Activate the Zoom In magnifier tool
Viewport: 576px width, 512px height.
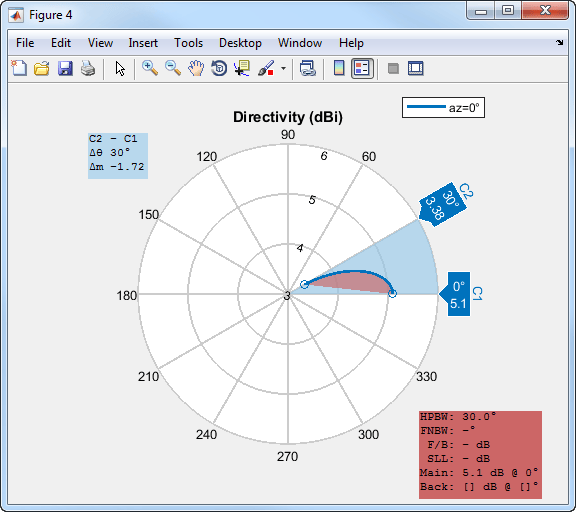point(150,68)
